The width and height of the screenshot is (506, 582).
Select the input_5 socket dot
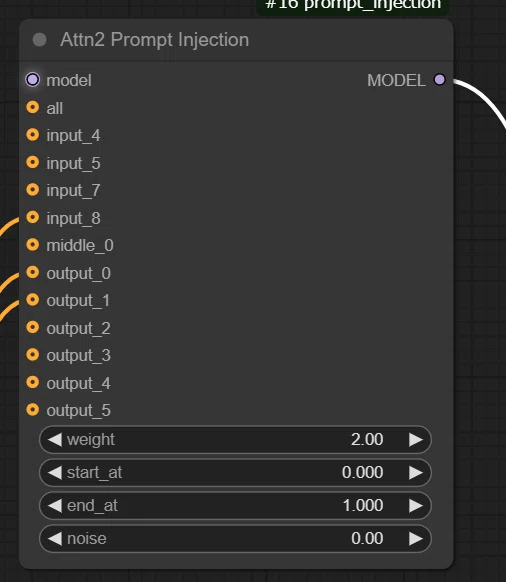[x=33, y=162]
